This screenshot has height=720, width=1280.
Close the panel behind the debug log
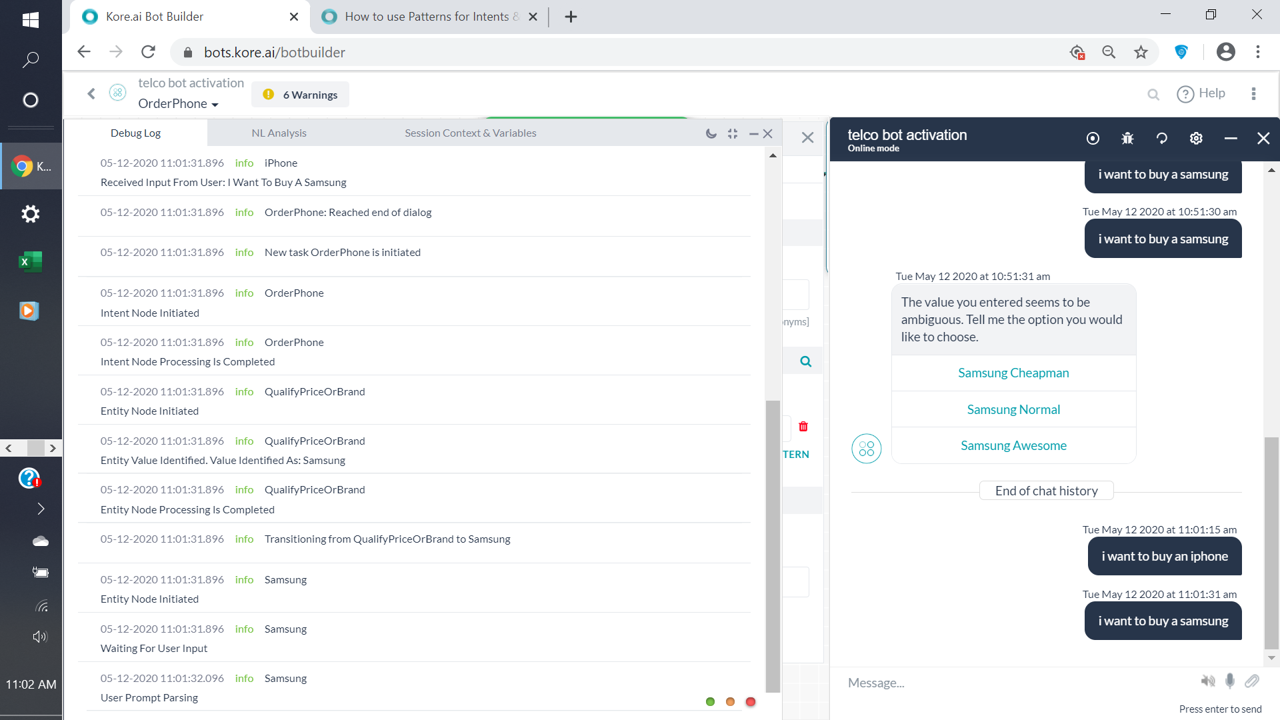tap(808, 137)
